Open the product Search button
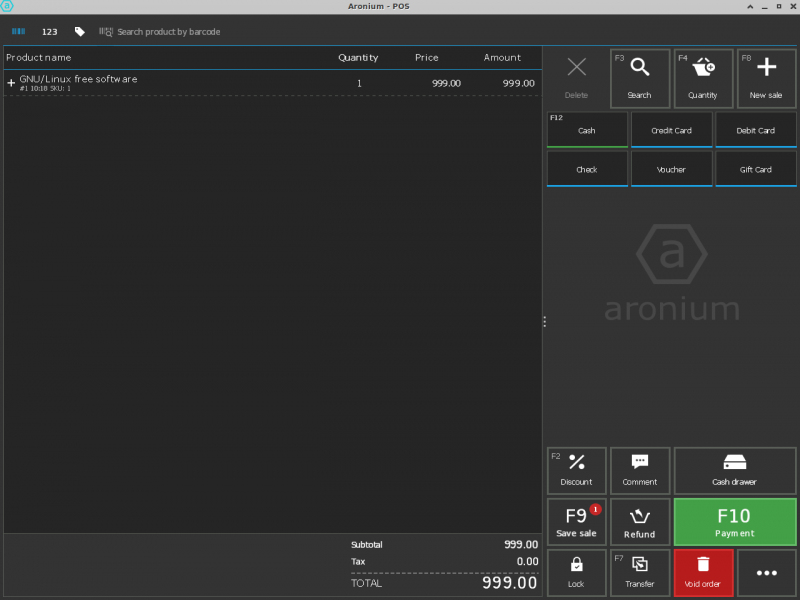 coord(639,78)
